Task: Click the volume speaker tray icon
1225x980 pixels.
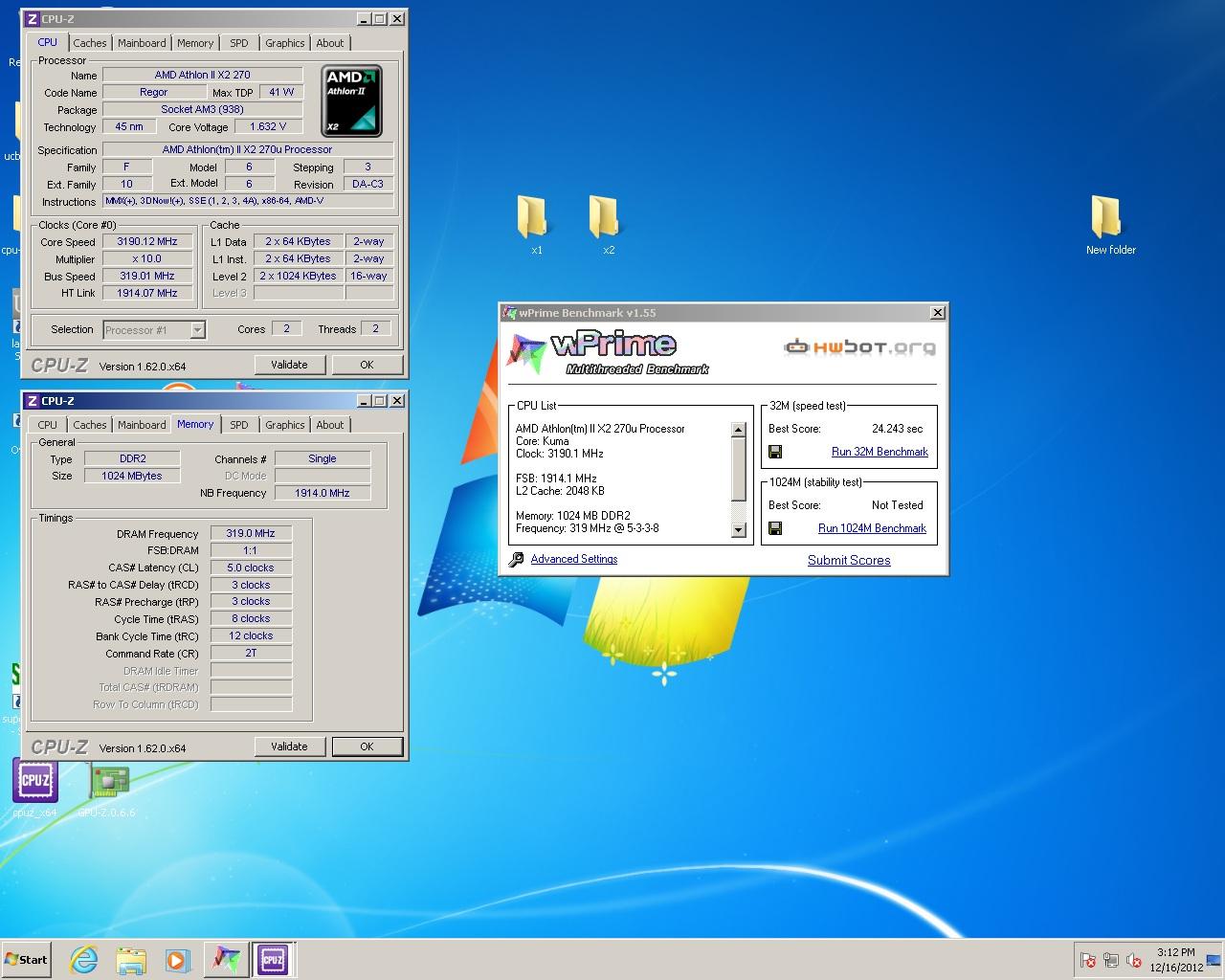Action: coord(1134,960)
